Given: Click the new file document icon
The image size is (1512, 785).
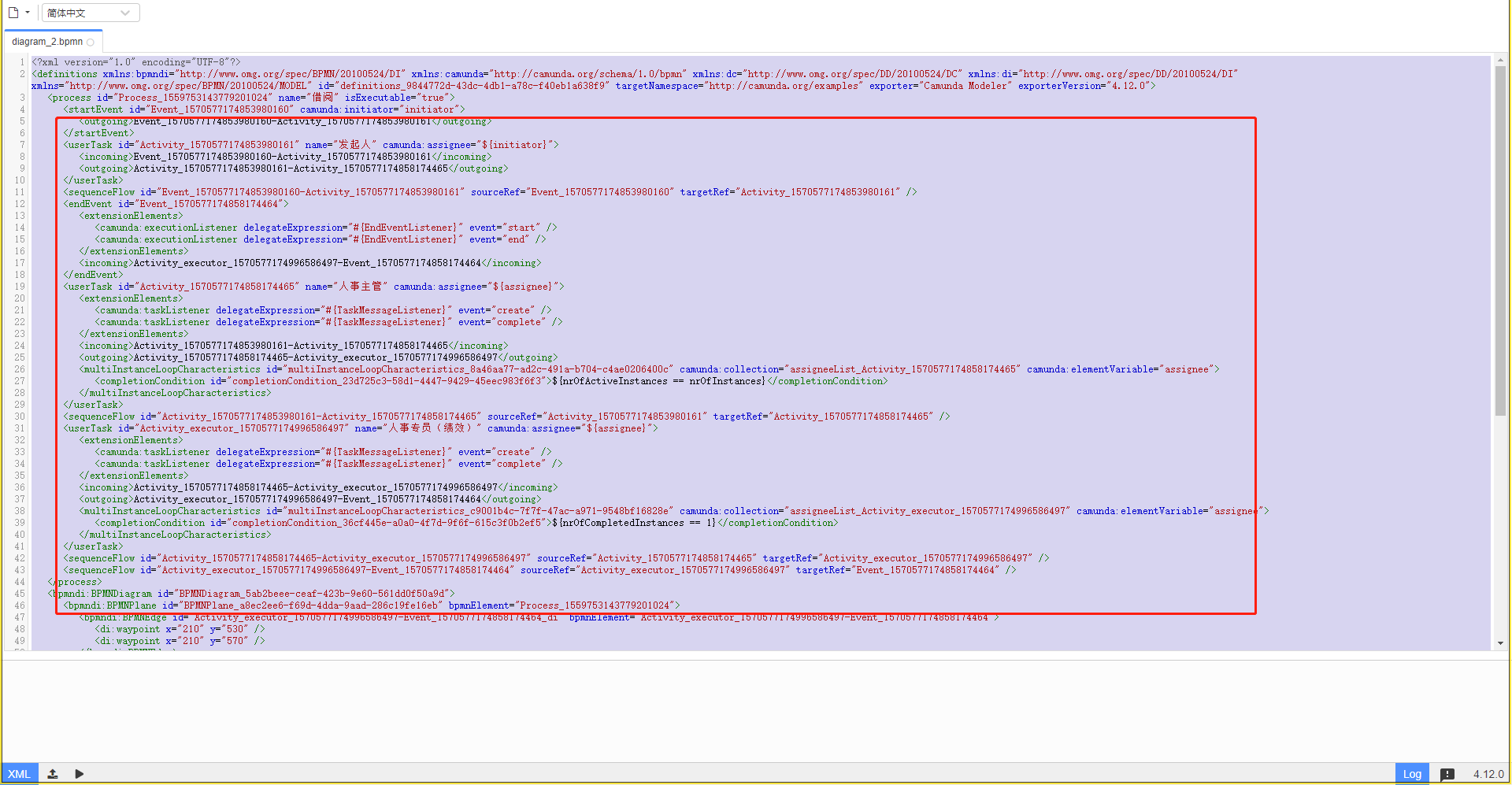Looking at the screenshot, I should [13, 13].
